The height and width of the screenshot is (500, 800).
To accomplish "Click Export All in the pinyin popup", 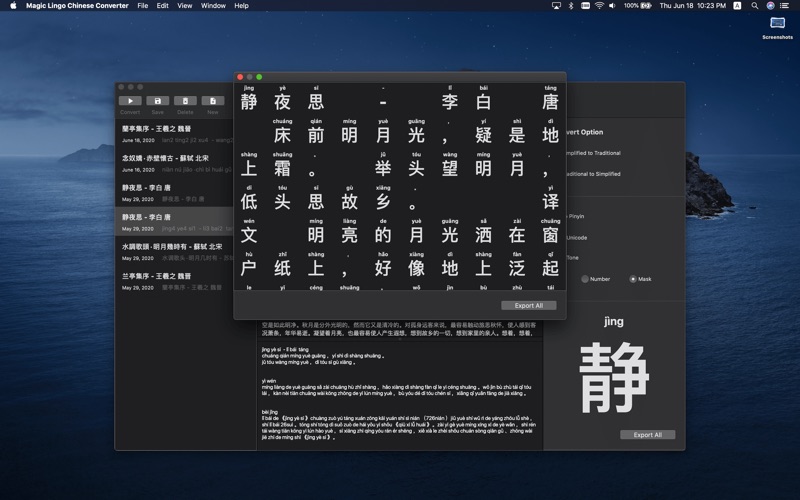I will pyautogui.click(x=528, y=305).
